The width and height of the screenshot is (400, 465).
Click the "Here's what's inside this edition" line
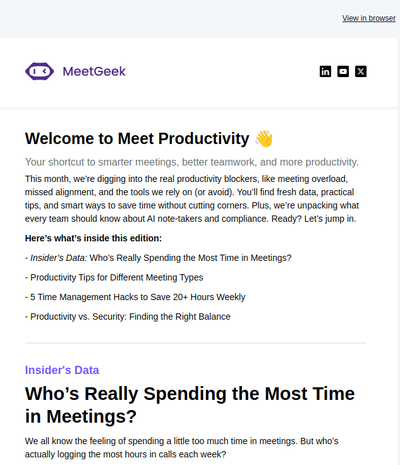[93, 238]
